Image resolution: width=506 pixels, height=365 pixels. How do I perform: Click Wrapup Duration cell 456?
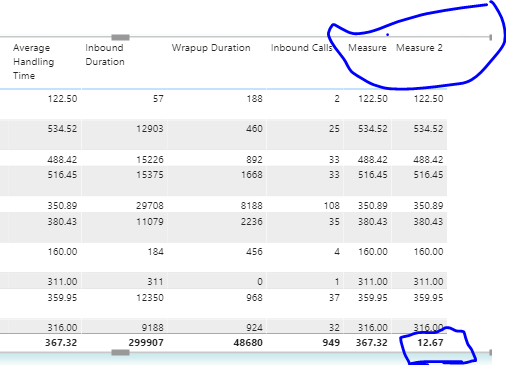click(x=254, y=252)
